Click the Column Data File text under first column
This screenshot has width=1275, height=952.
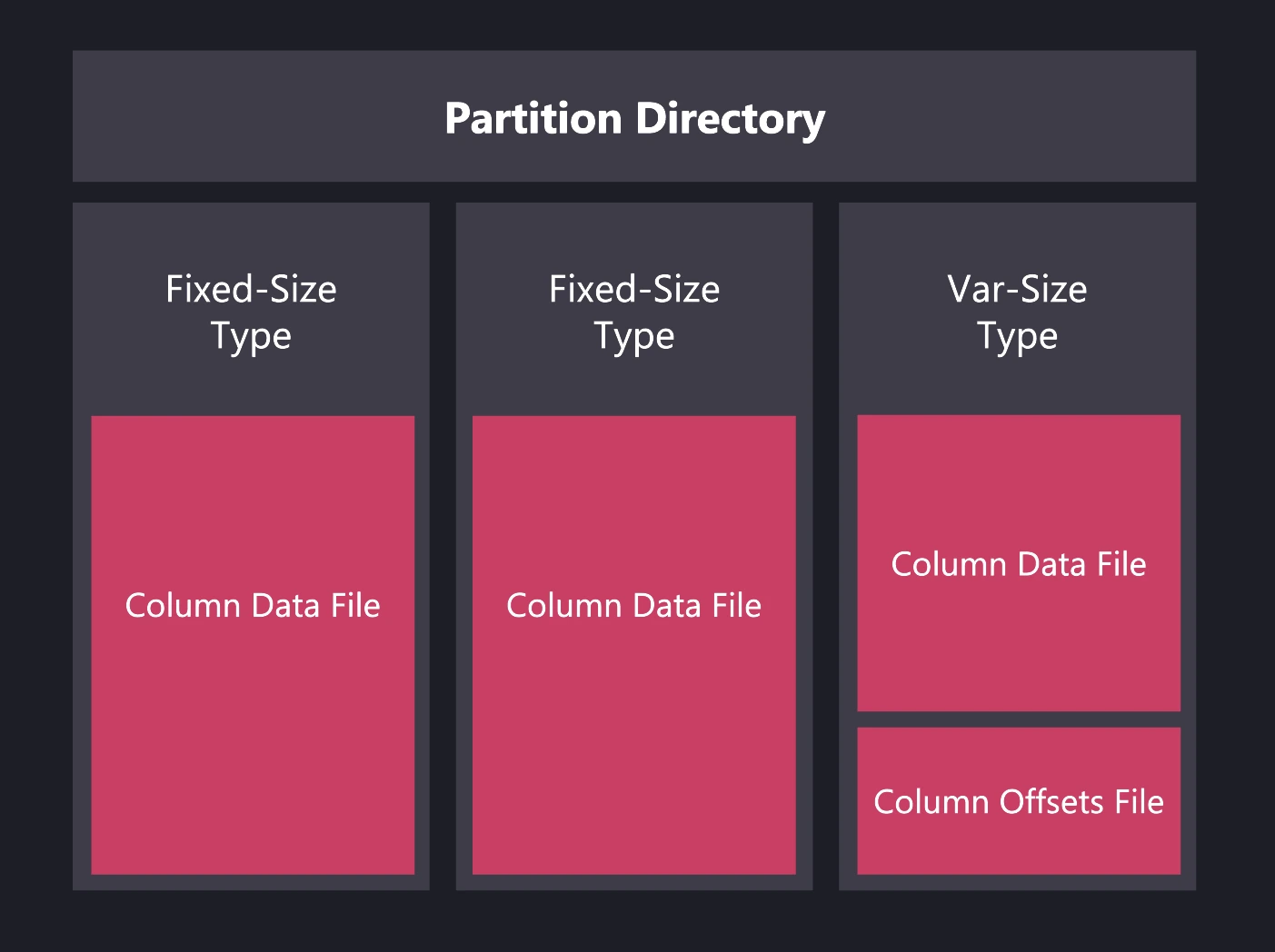pyautogui.click(x=252, y=605)
